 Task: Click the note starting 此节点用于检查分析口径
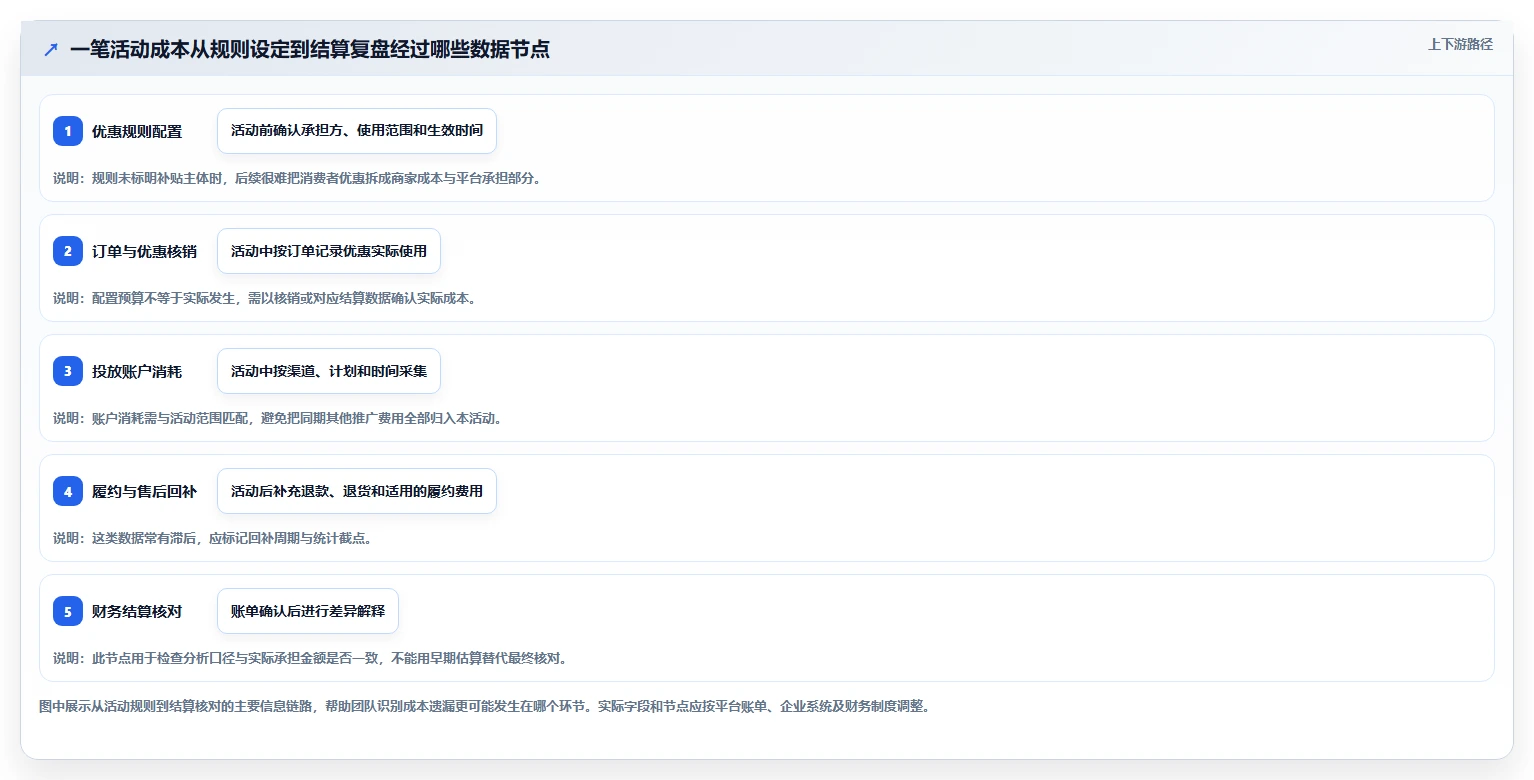click(311, 658)
